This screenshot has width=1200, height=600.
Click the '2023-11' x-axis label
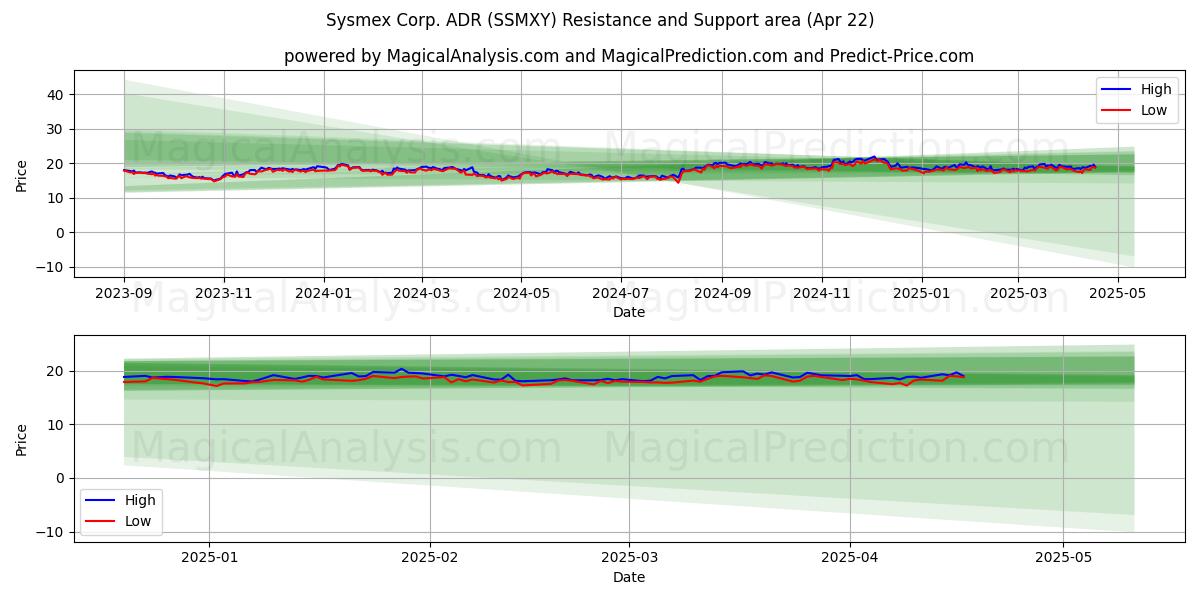click(x=223, y=295)
